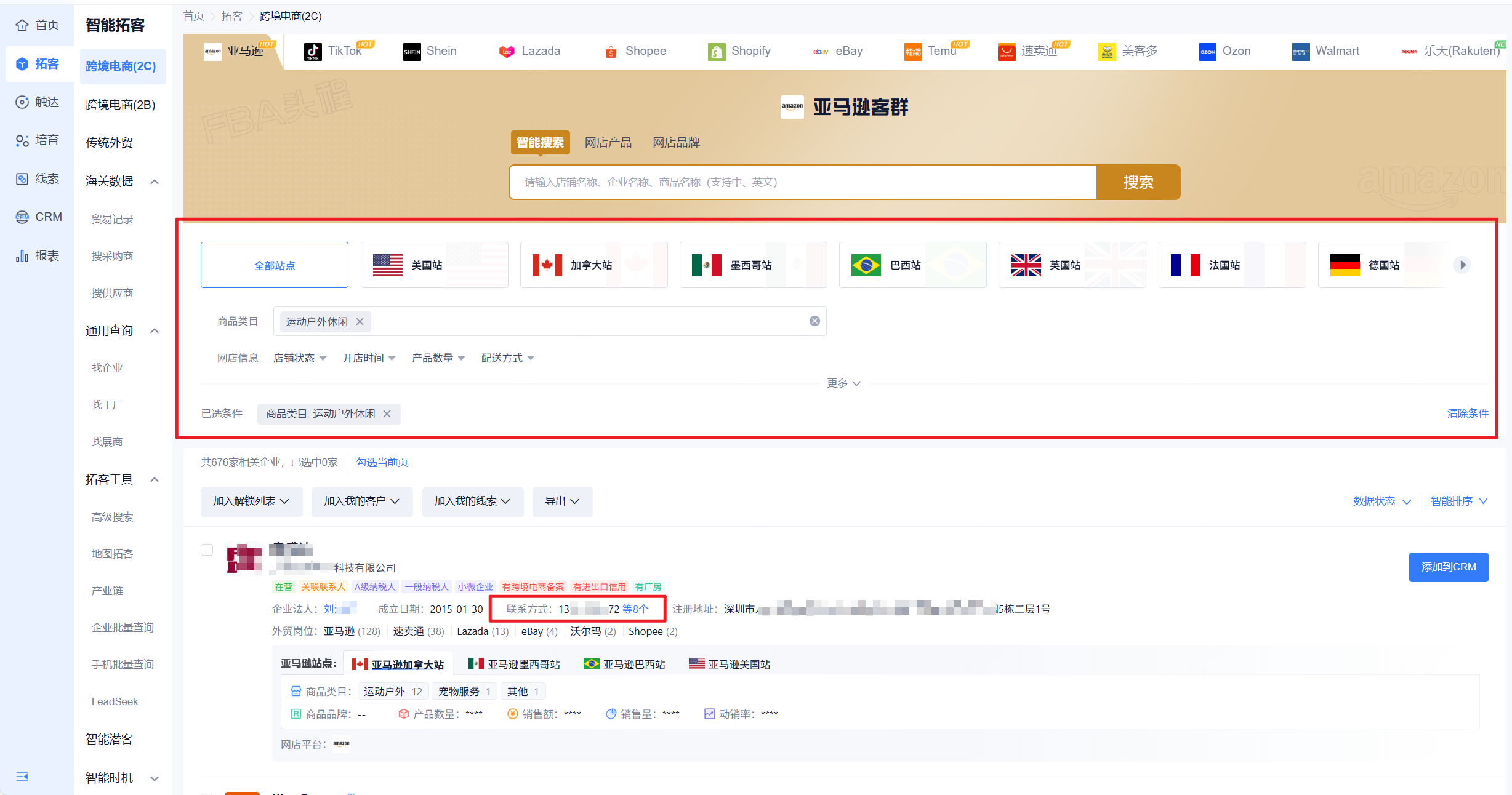The height and width of the screenshot is (795, 1512).
Task: Click the sidebar collapse icon at bottom left
Action: tap(22, 777)
